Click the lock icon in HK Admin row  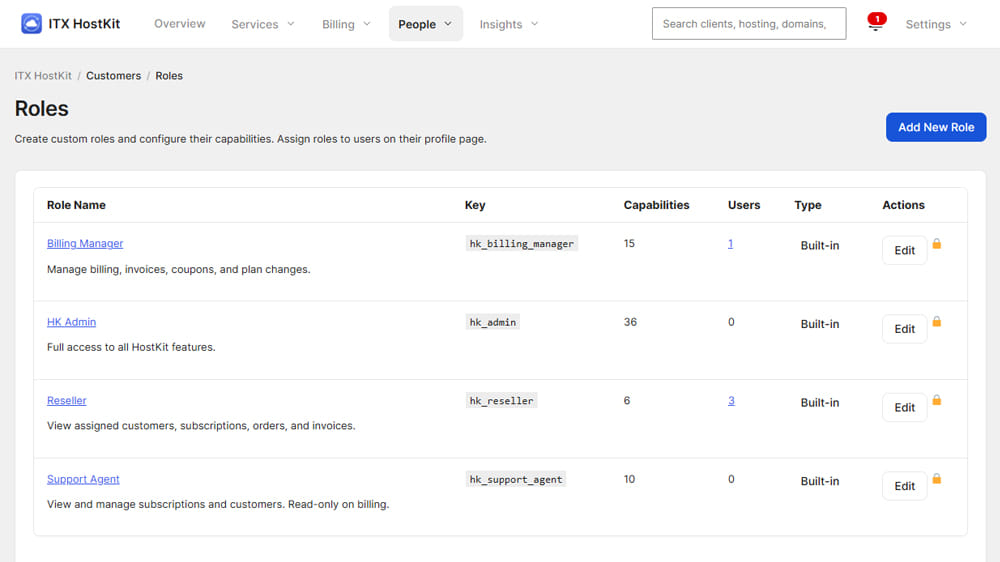(x=936, y=322)
